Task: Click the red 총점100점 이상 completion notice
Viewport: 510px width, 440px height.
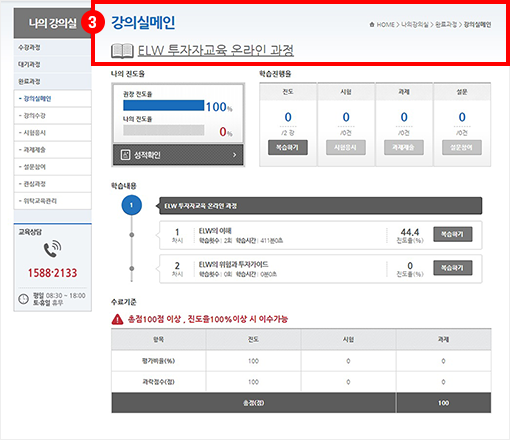Action: pyautogui.click(x=208, y=319)
